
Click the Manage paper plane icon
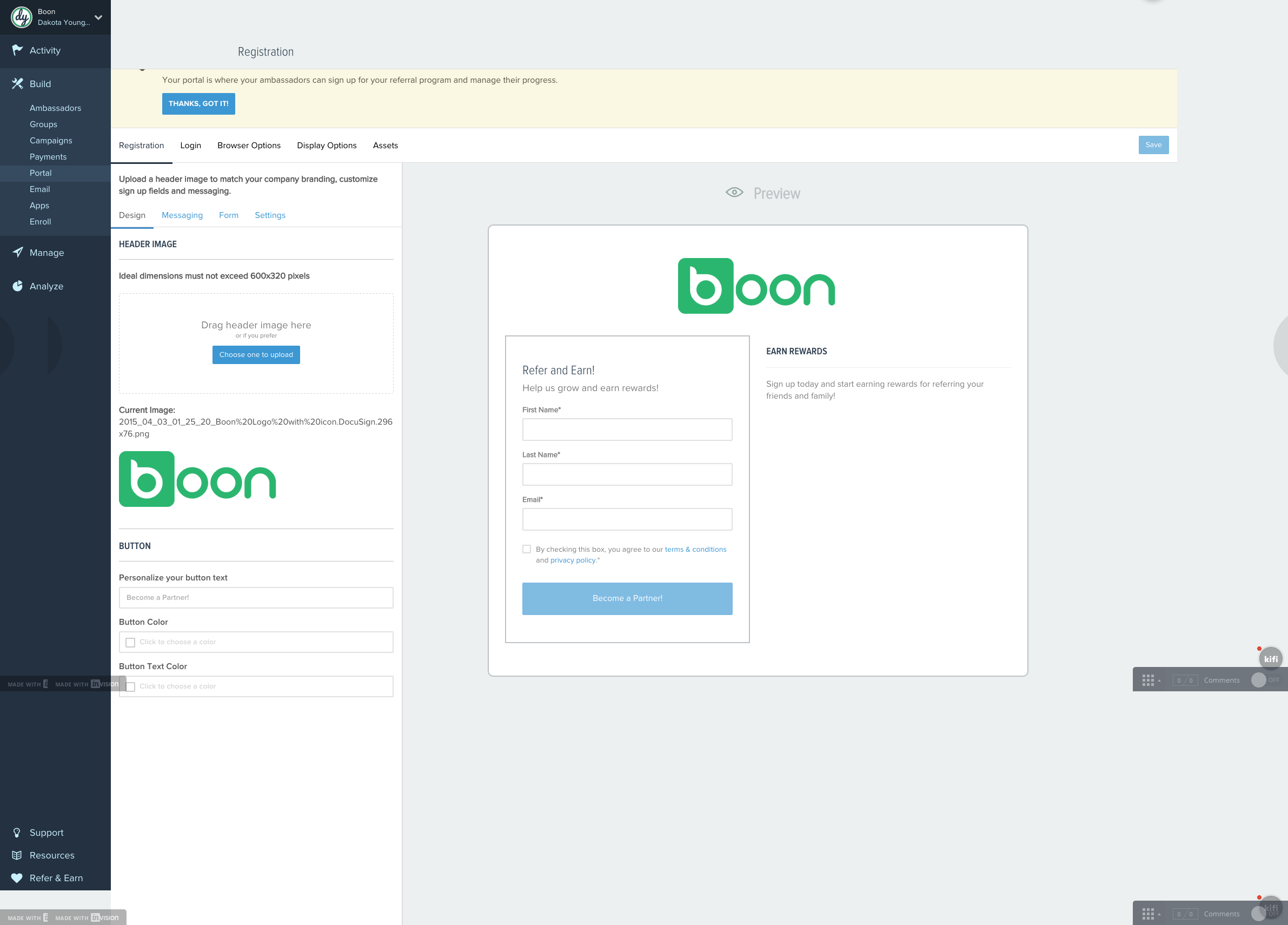[x=18, y=252]
